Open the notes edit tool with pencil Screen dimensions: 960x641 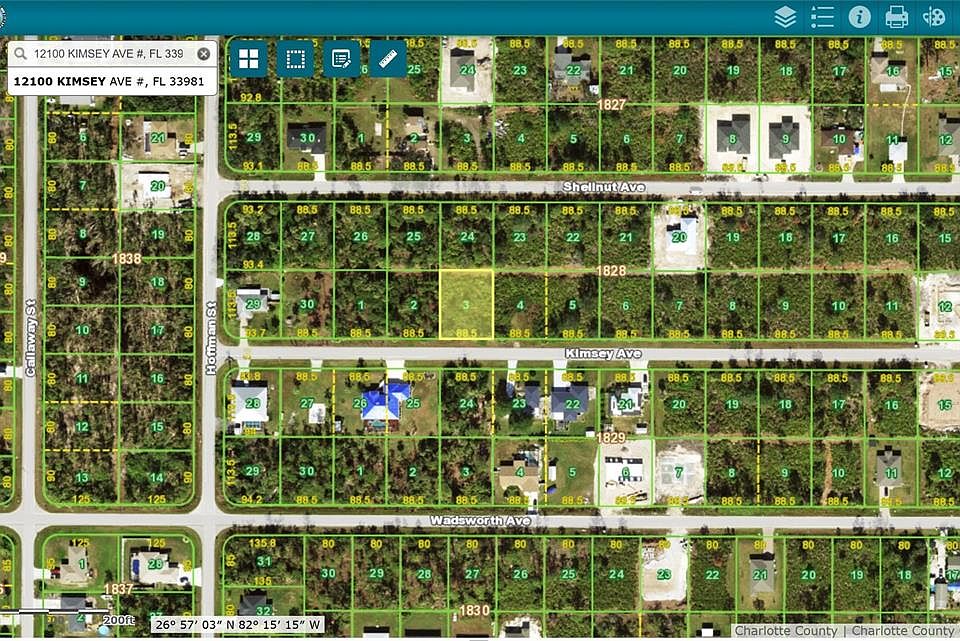(x=342, y=59)
